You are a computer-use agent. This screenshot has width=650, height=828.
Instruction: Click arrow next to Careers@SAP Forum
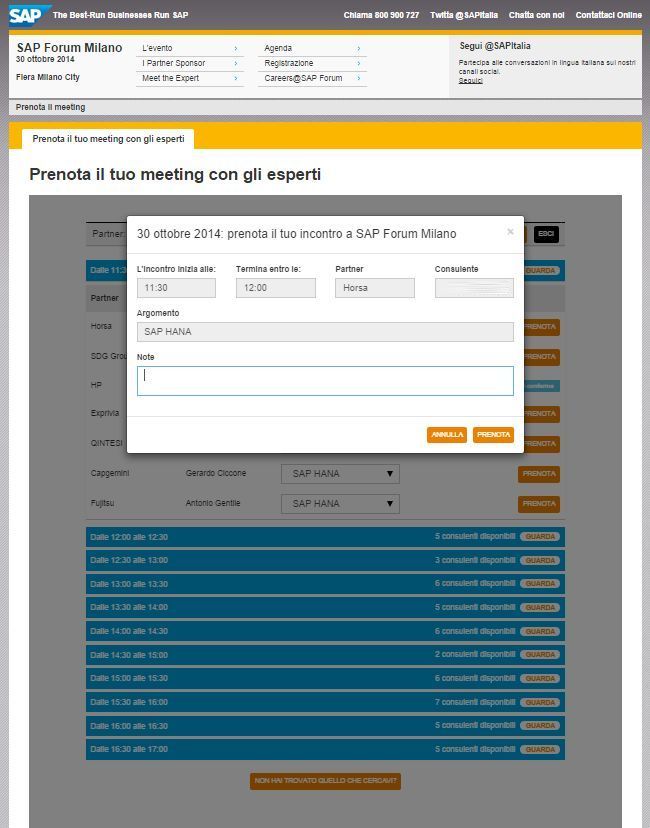(x=359, y=78)
